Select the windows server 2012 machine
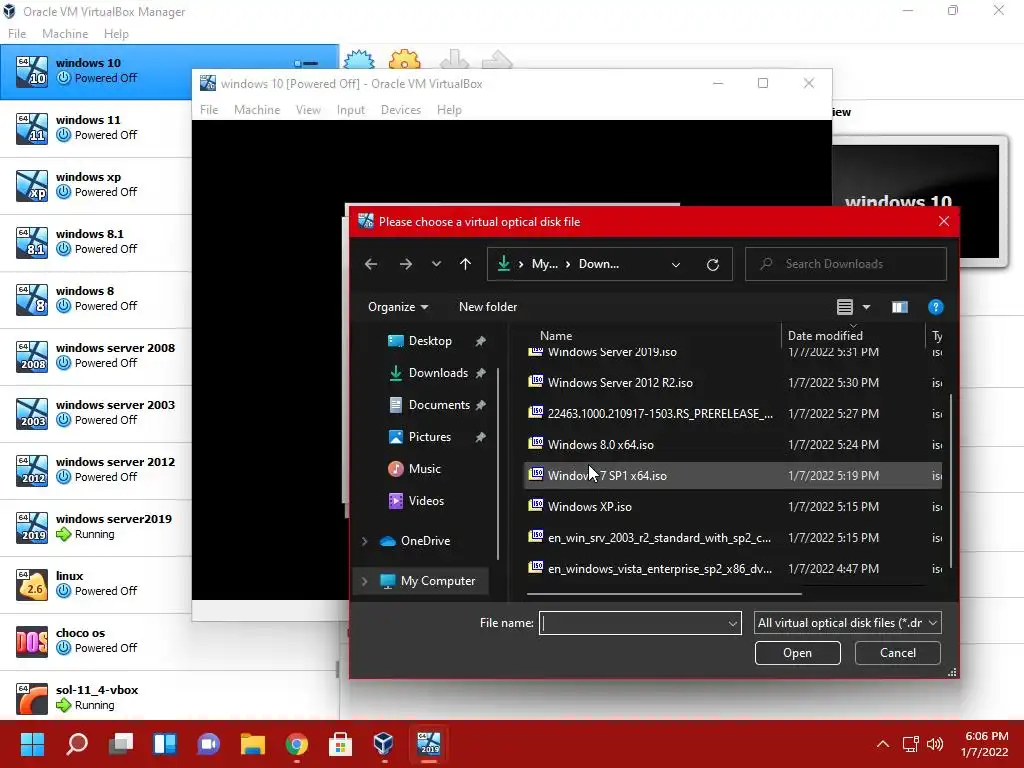Screen dimensions: 1024x768 coord(96,470)
